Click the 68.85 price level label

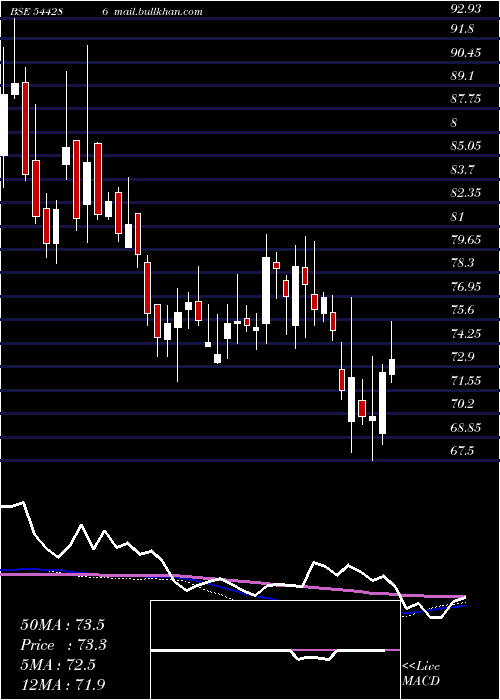[x=467, y=427]
